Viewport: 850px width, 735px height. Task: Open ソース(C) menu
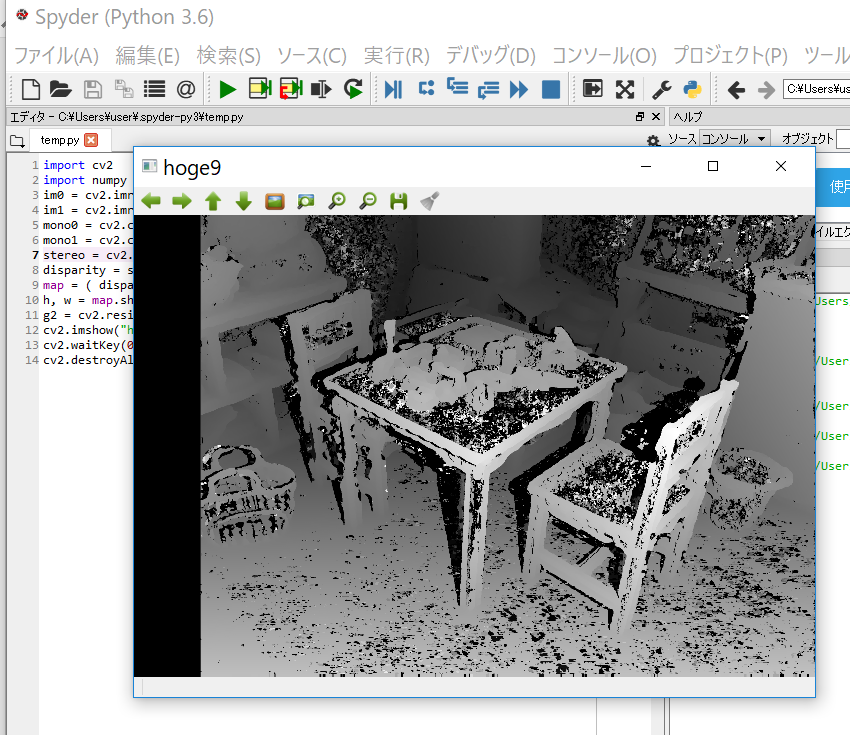(312, 55)
